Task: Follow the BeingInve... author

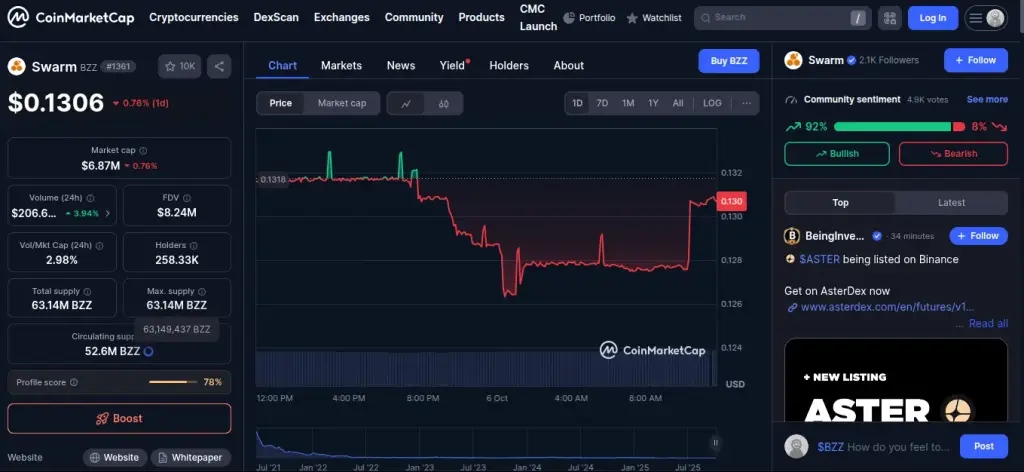Action: 978,236
